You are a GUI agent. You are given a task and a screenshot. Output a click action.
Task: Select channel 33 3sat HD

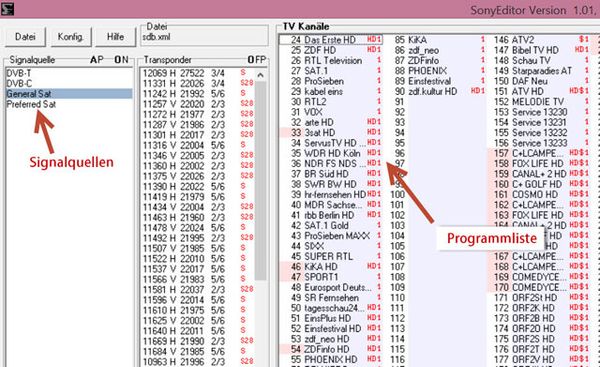pos(331,133)
